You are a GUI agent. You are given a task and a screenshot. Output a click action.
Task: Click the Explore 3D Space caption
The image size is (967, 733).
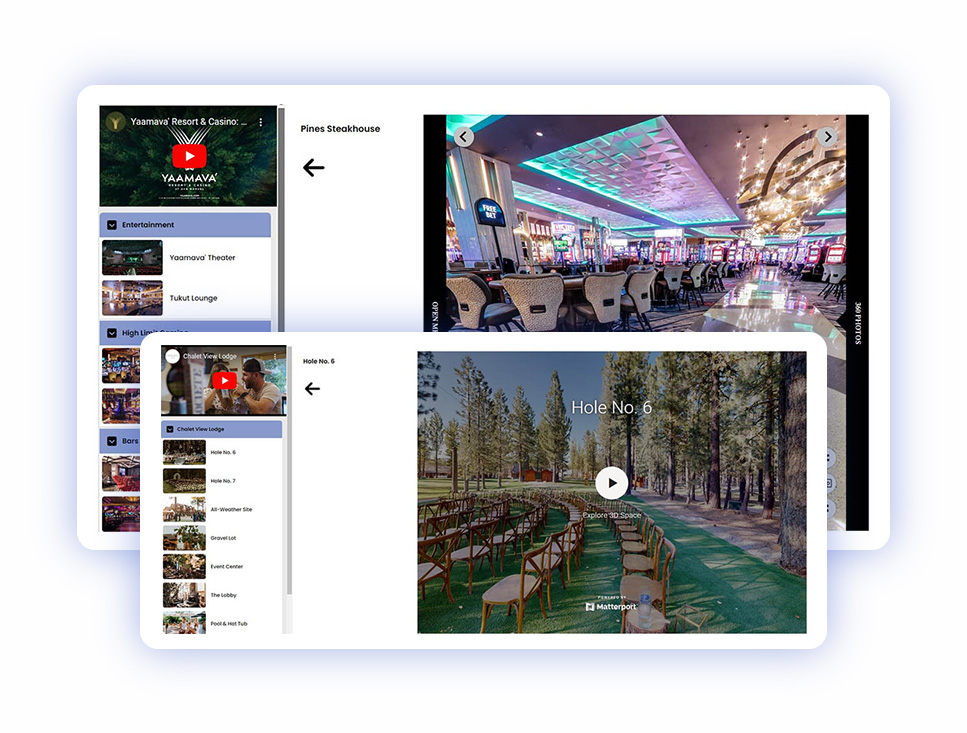(x=612, y=515)
